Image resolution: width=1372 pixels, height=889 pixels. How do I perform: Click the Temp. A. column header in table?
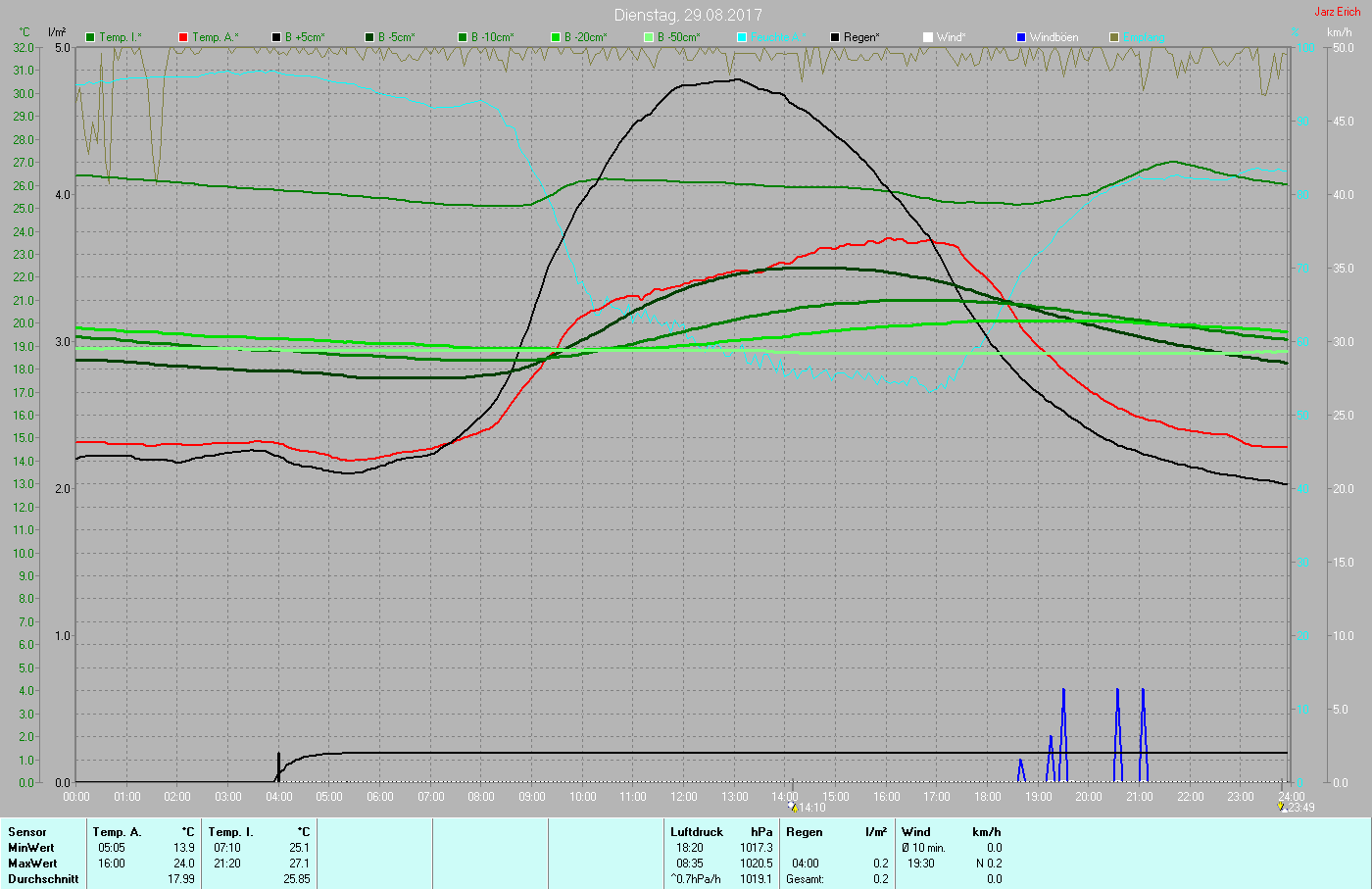pos(117,832)
